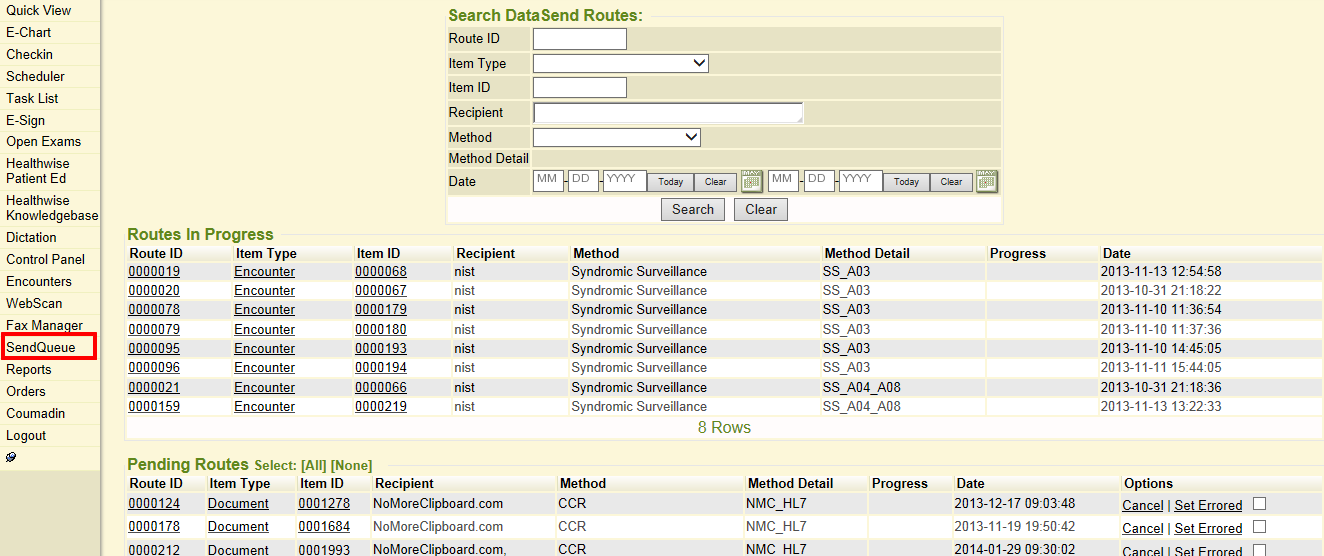Open route ID 0000019 link
Image resolution: width=1324 pixels, height=556 pixels.
click(x=154, y=271)
